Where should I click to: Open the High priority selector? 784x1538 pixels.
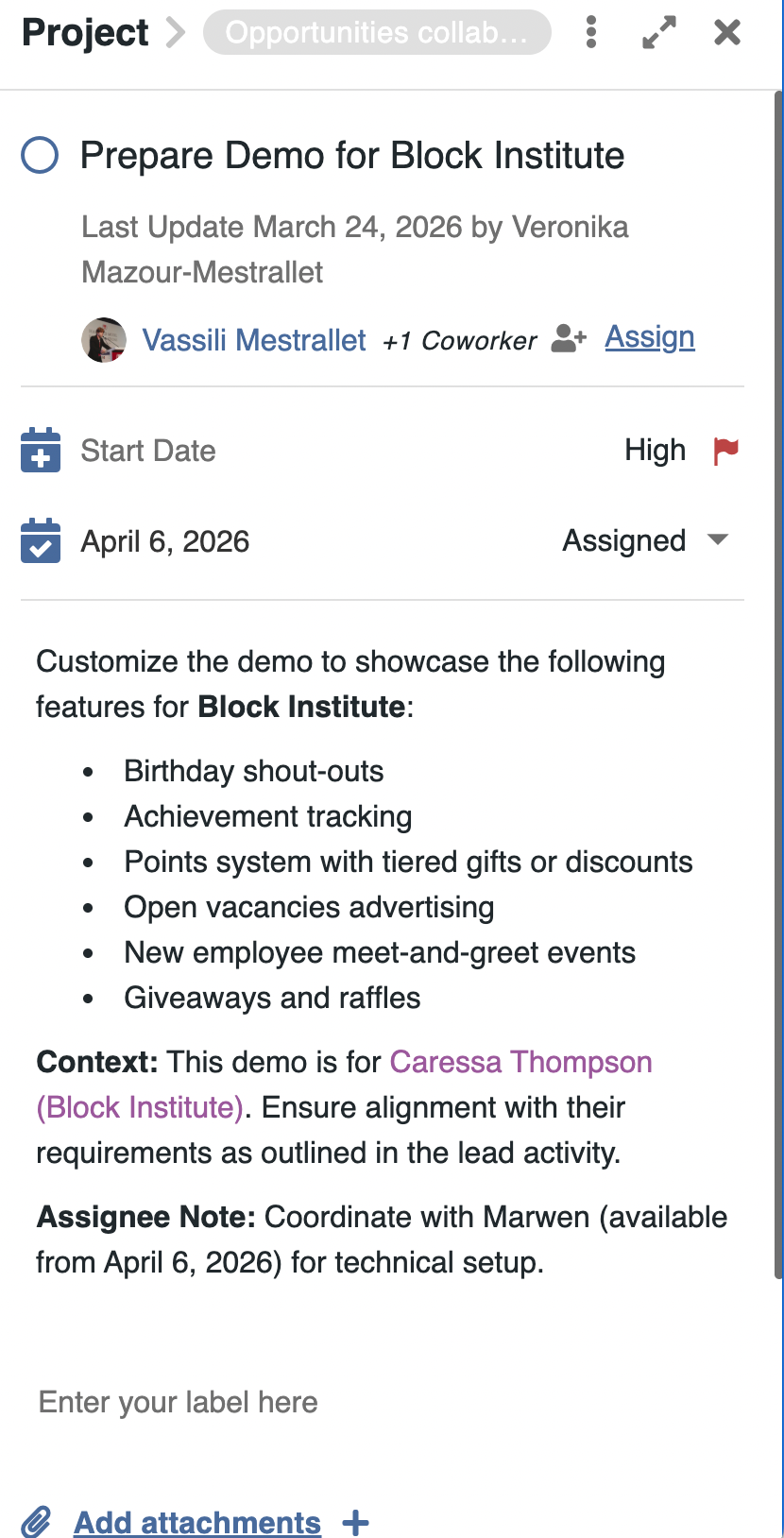pyautogui.click(x=655, y=451)
